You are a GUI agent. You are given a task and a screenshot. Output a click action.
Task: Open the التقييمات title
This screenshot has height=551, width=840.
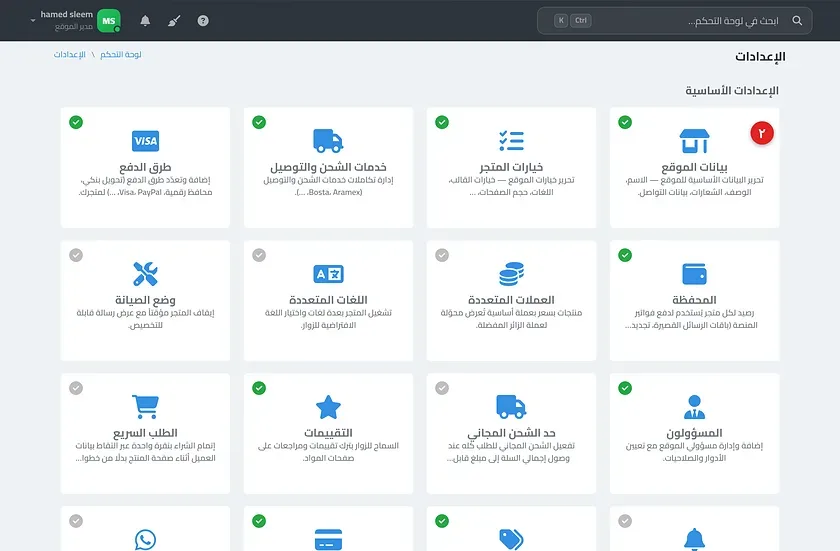coord(328,433)
